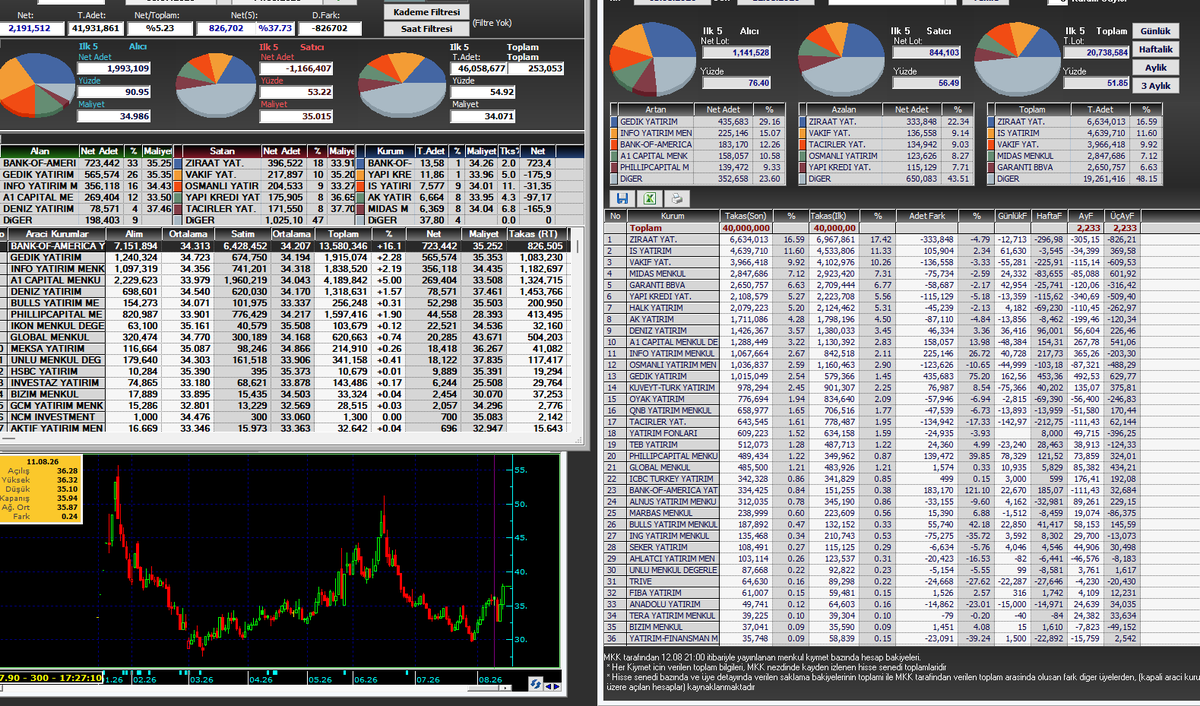The width and height of the screenshot is (1200, 706).
Task: Click green swatch beside OSMANLI YATIRIM in Azalan list
Action: pyautogui.click(x=800, y=155)
